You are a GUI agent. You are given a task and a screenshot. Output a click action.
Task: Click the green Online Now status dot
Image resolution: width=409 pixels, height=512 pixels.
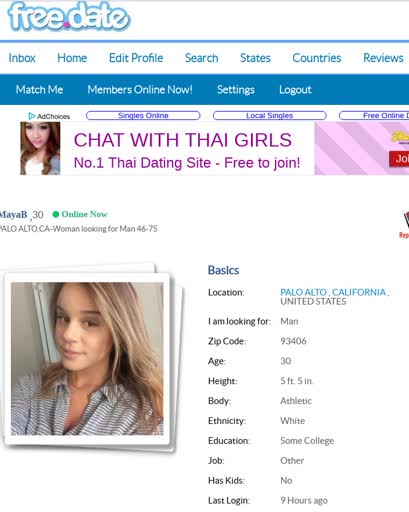point(56,214)
